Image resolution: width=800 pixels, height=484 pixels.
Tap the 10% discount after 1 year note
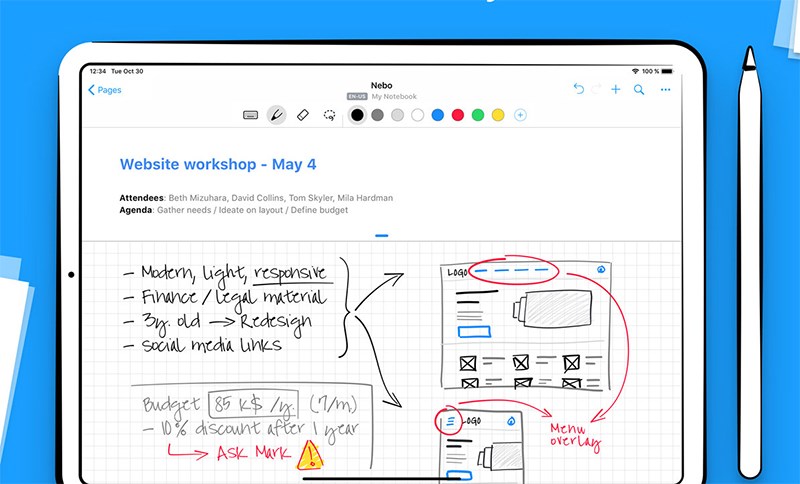pos(252,429)
